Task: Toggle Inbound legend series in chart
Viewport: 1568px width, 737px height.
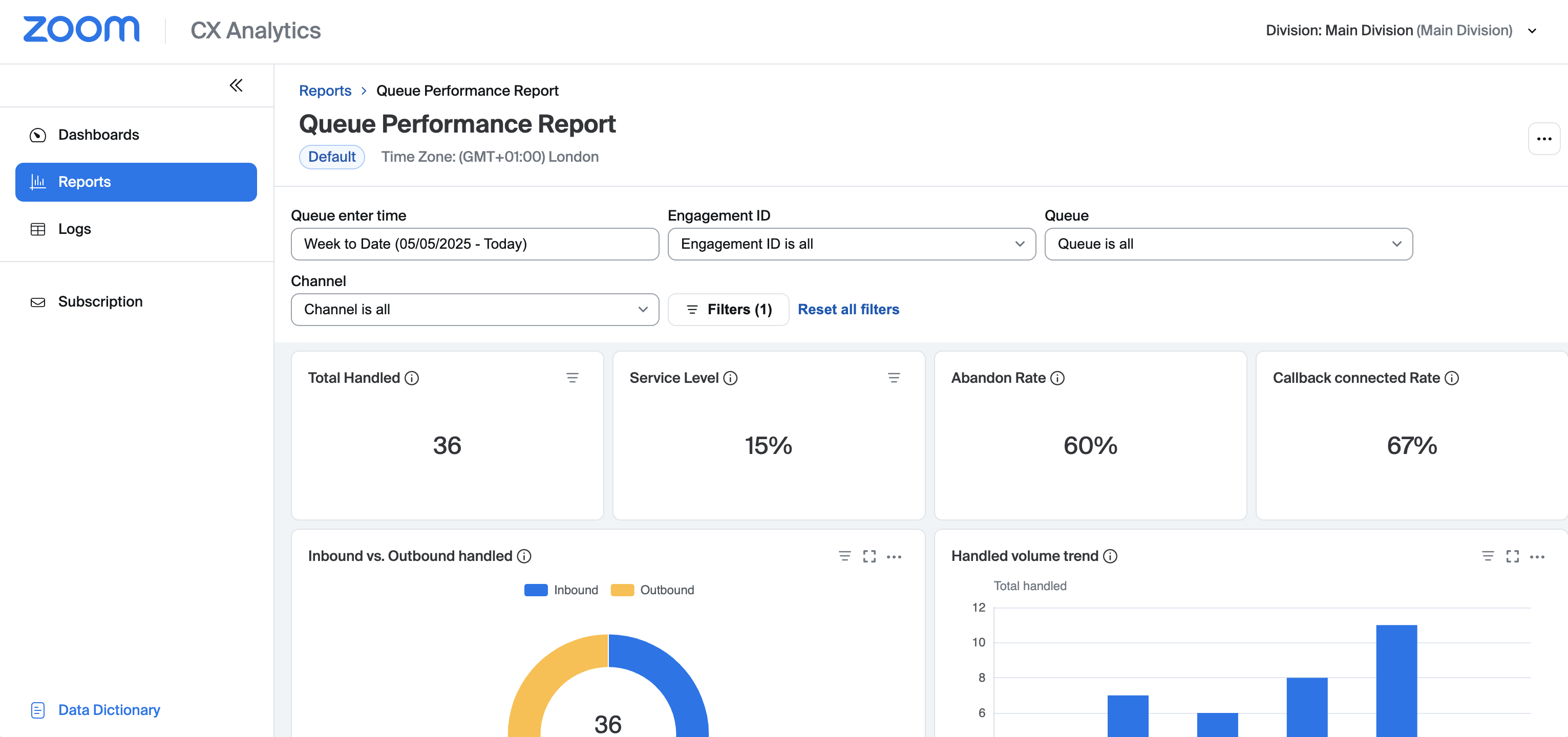Action: pyautogui.click(x=561, y=590)
